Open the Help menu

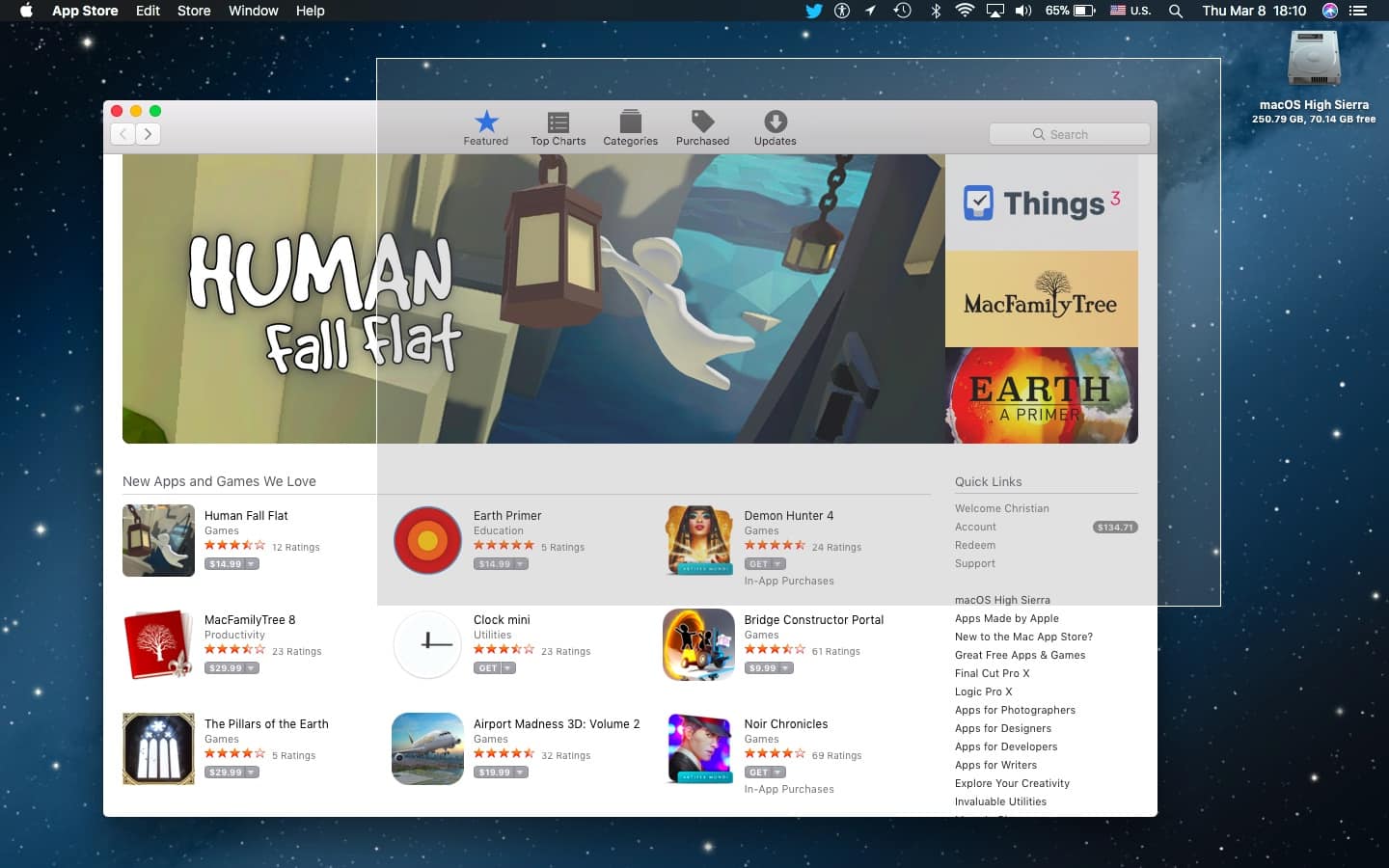coord(310,11)
